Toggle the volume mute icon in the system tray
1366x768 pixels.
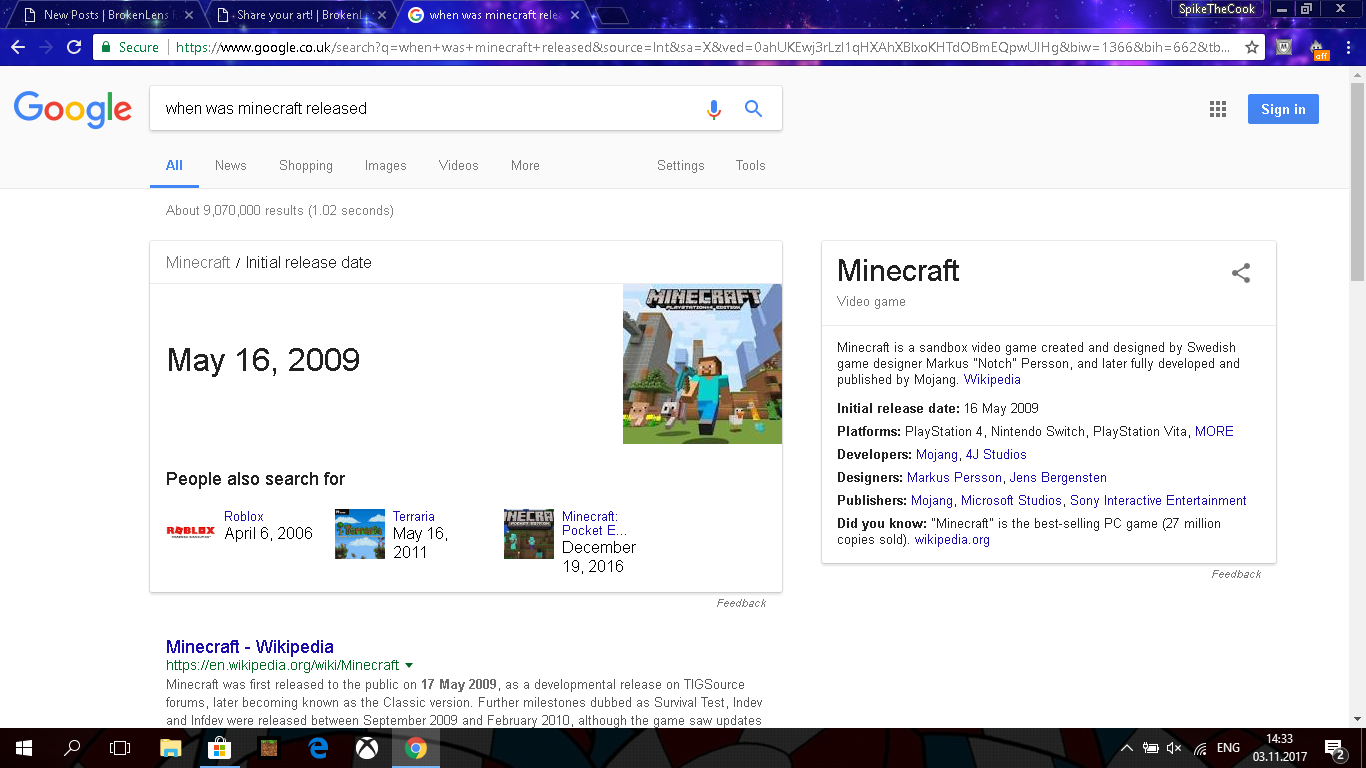coord(1174,748)
